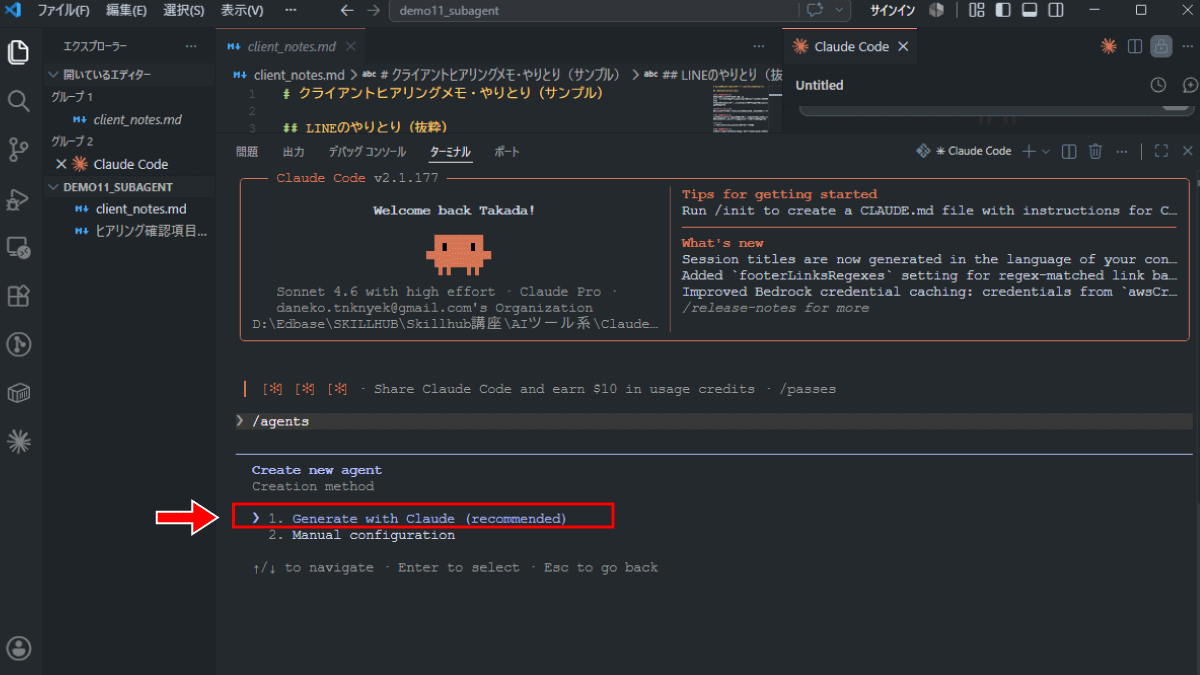Toggle the bottom panel visibility
Screen dimensions: 1200x675
pos(1029,10)
